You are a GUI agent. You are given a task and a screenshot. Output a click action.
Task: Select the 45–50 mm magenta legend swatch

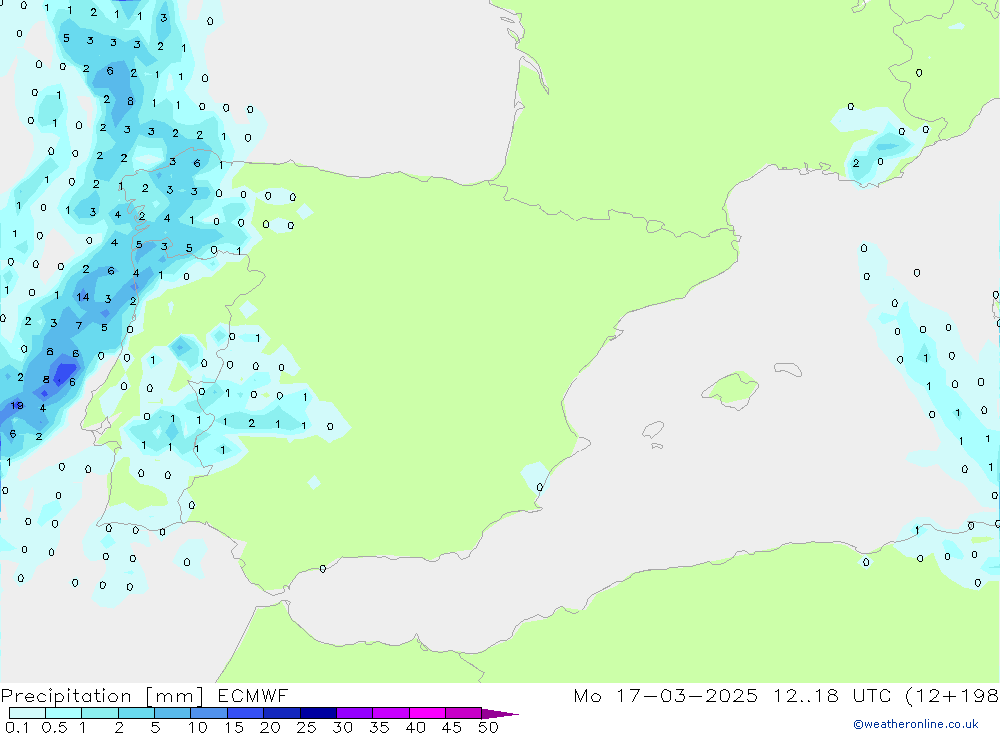tap(464, 714)
